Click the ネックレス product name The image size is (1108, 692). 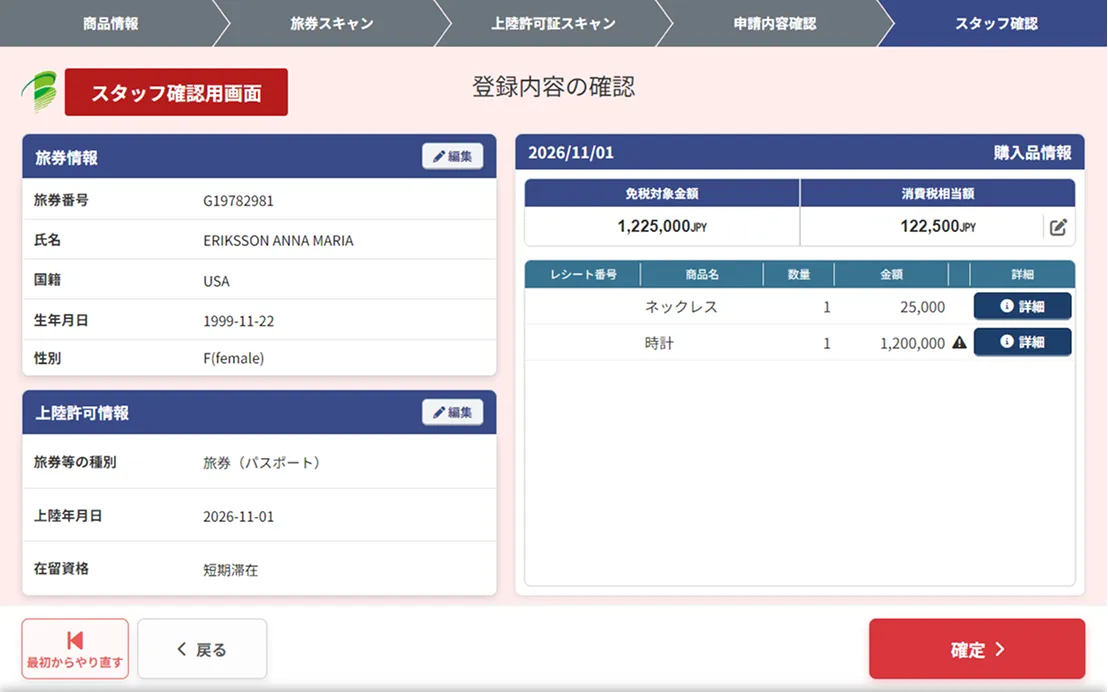coord(681,307)
